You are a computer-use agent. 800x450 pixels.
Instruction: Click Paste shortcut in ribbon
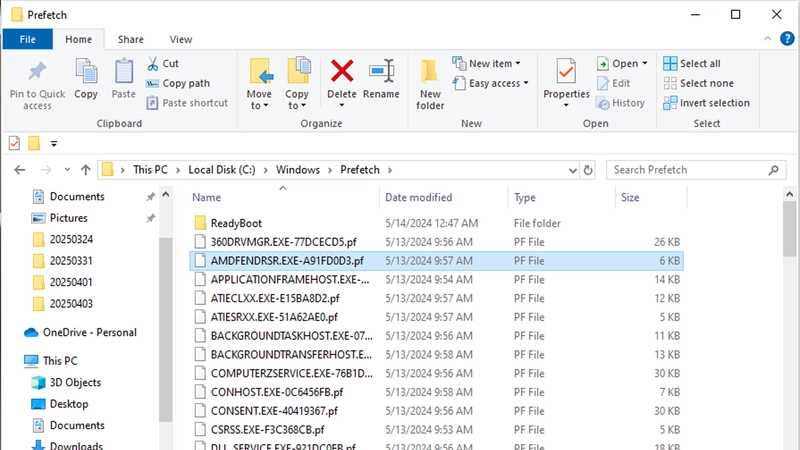tap(187, 103)
